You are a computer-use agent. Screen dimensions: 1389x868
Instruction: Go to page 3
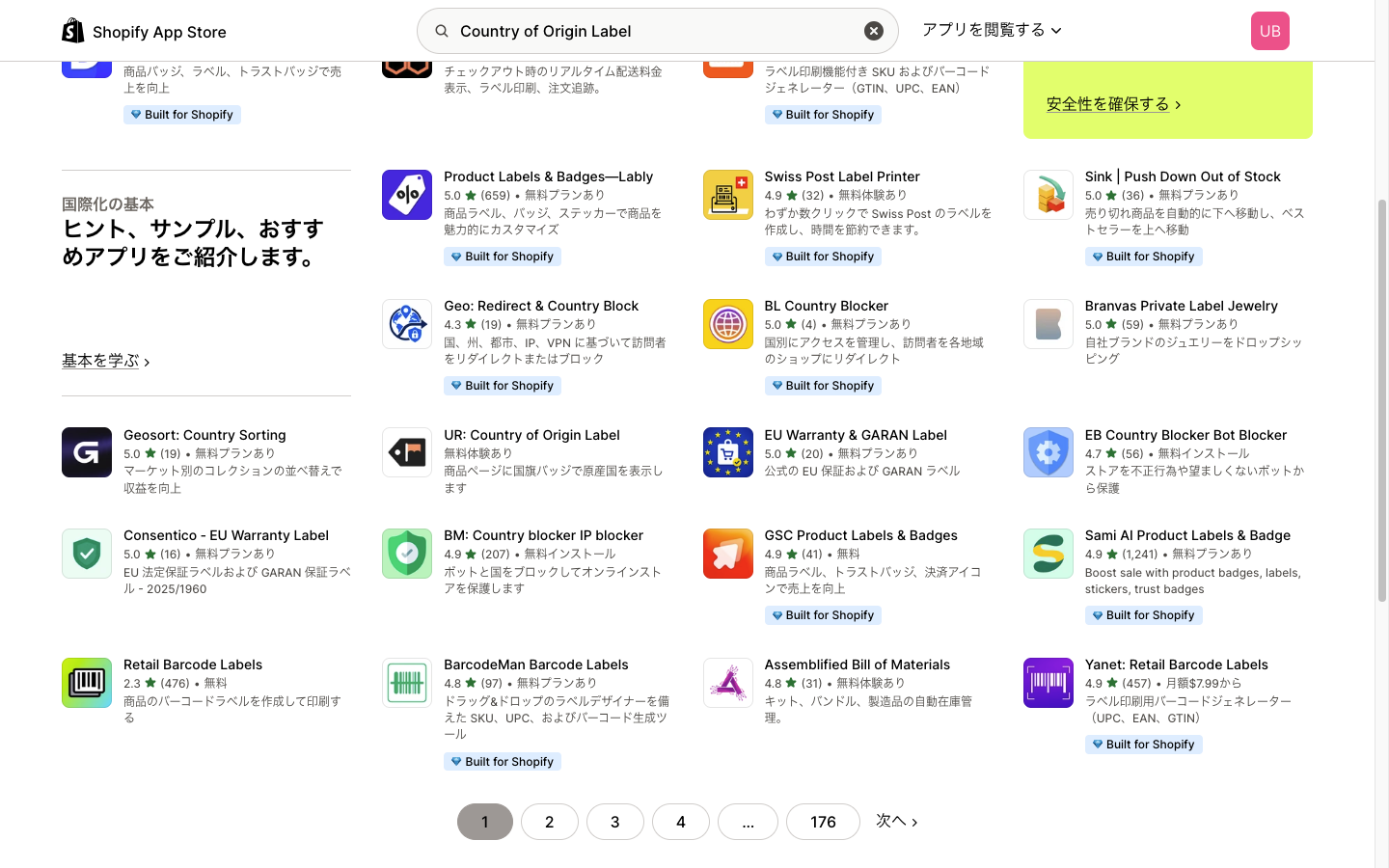pyautogui.click(x=615, y=822)
